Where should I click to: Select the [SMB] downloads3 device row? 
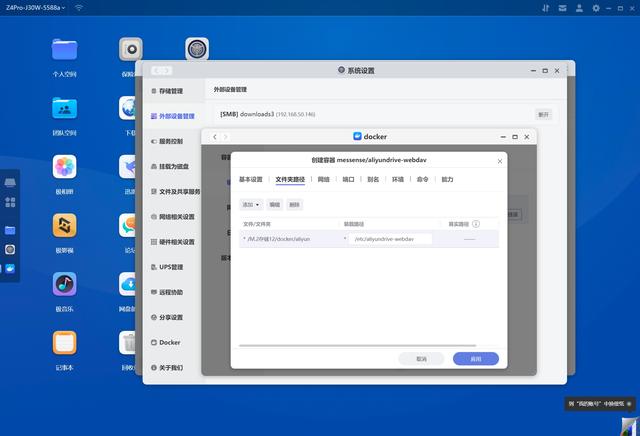pos(385,114)
